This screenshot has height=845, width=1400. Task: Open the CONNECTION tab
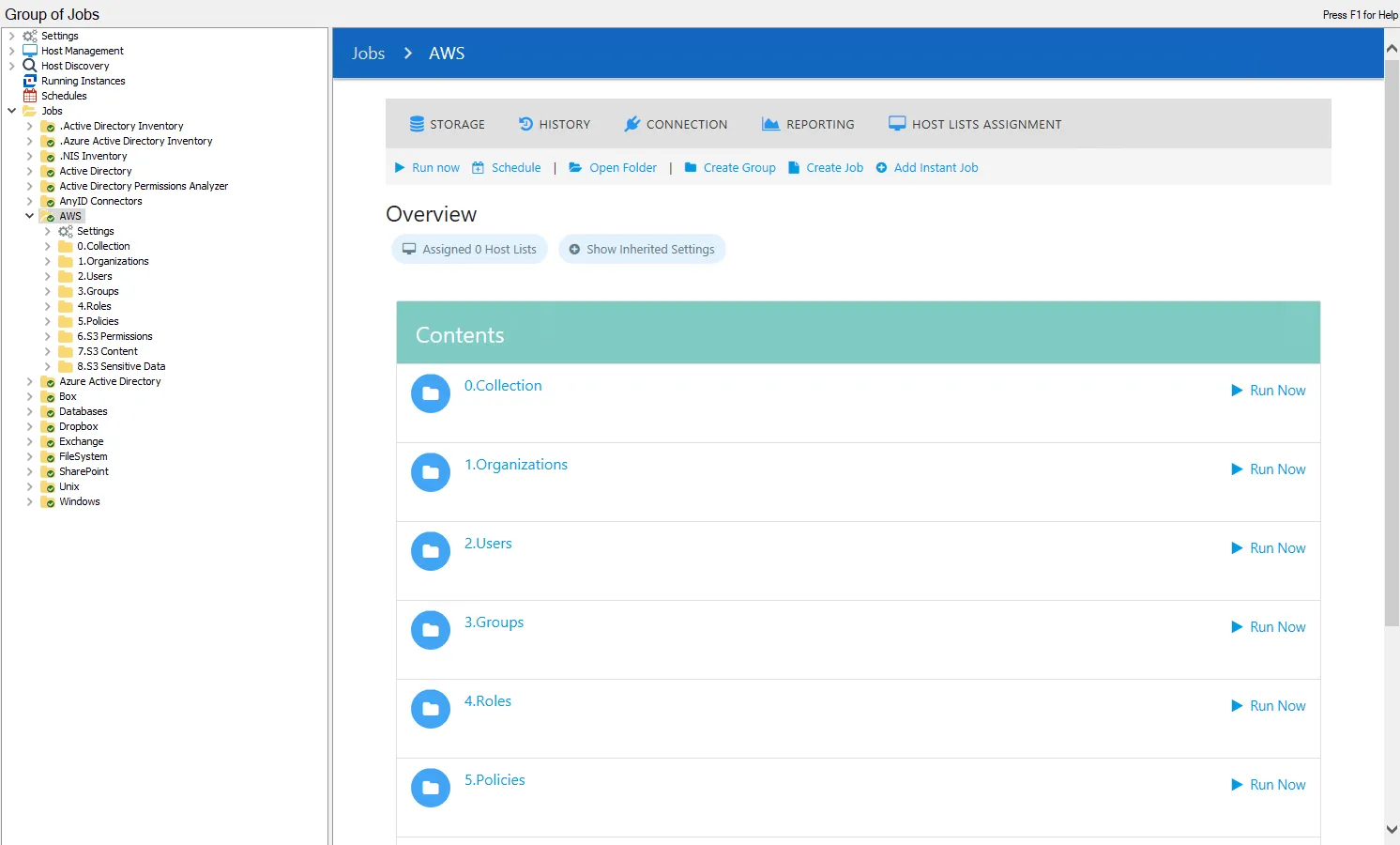(676, 124)
